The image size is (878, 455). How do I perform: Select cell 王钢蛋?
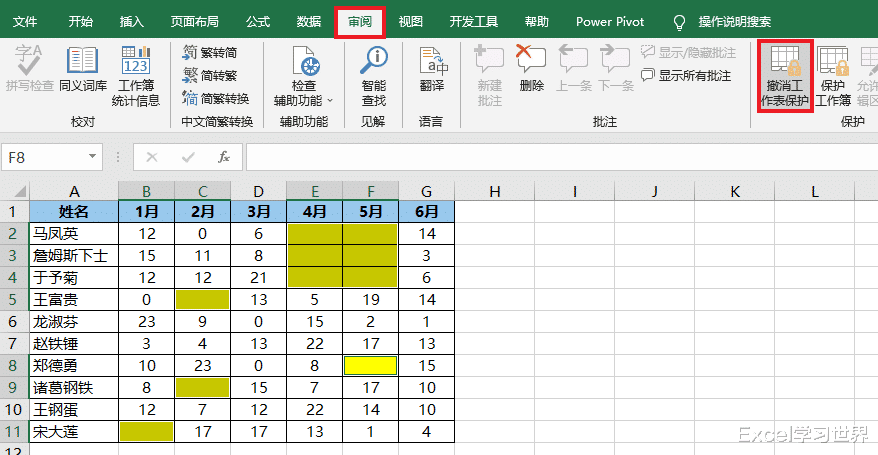tap(74, 410)
